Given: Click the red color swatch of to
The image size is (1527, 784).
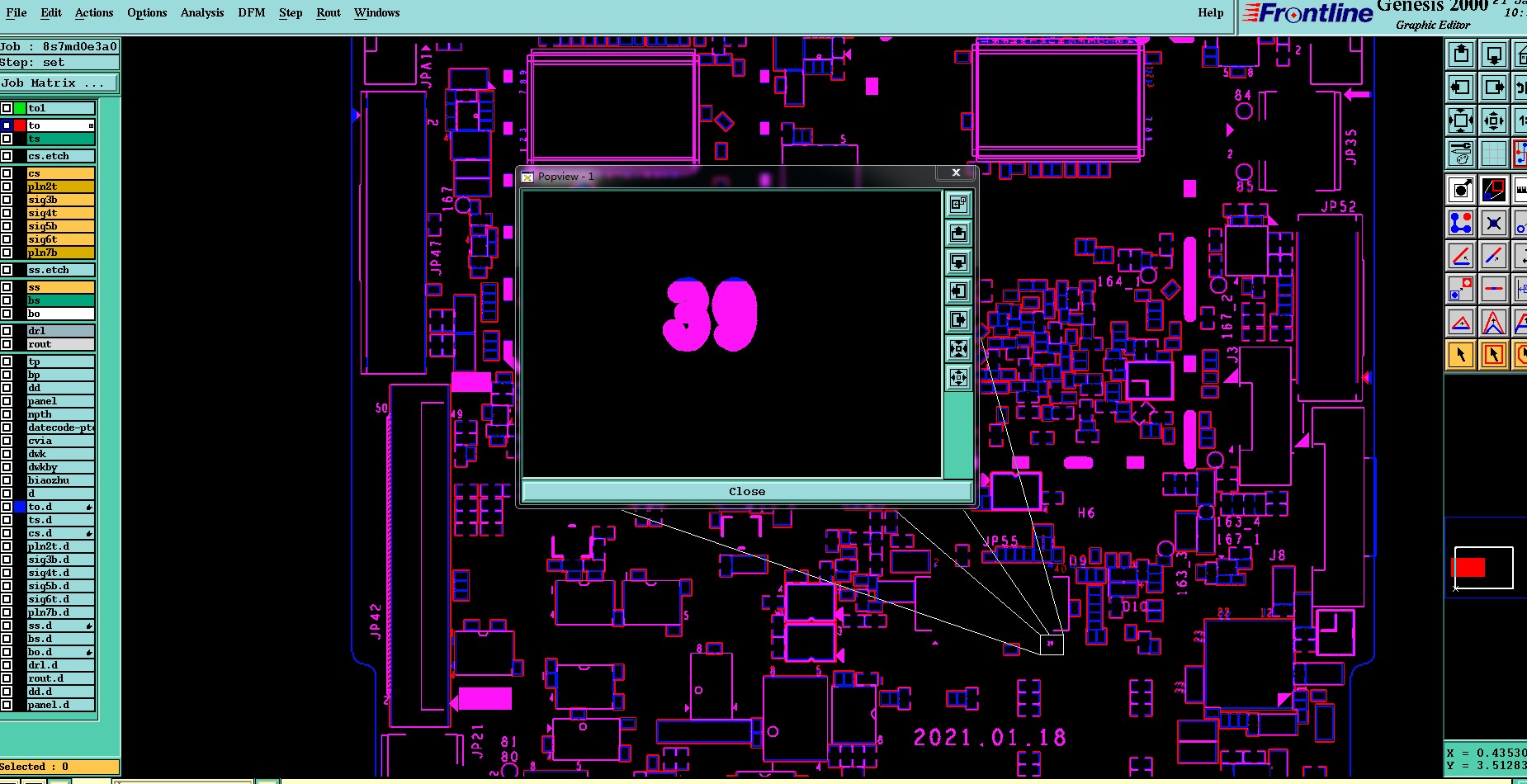Looking at the screenshot, I should pyautogui.click(x=20, y=125).
